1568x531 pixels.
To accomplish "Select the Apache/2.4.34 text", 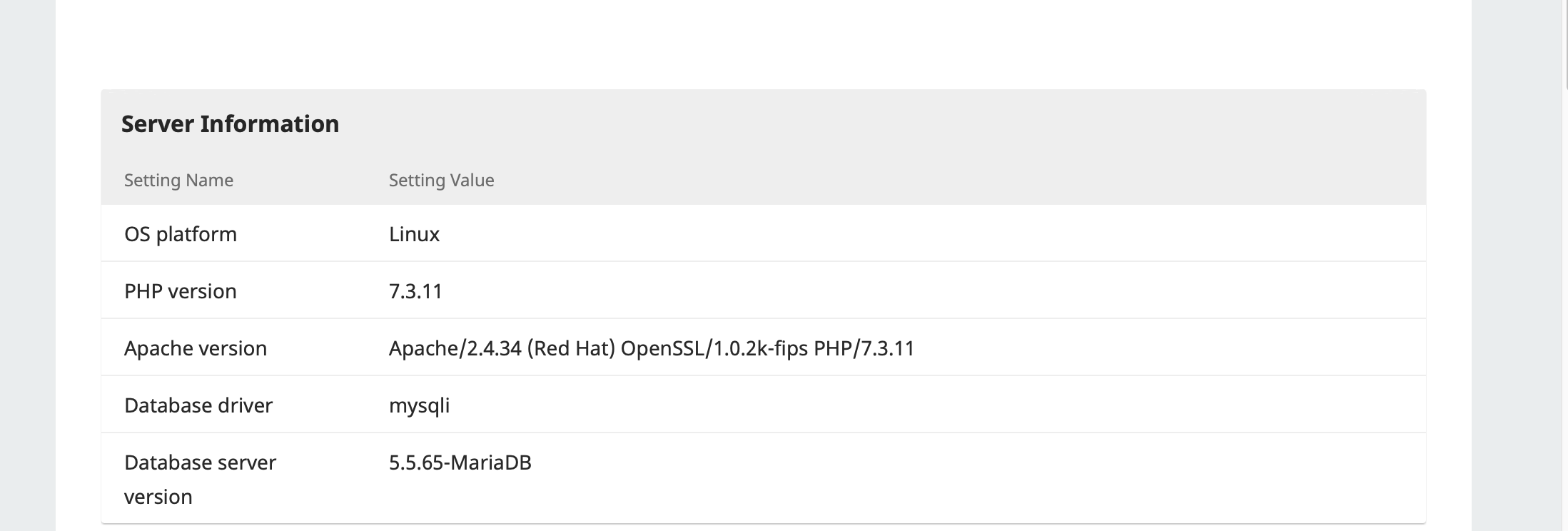I will tap(455, 348).
